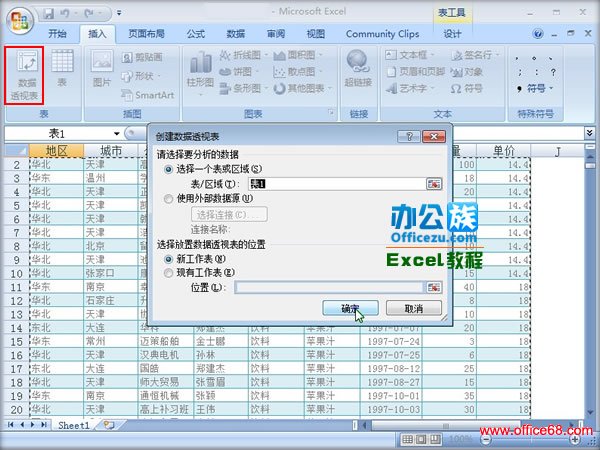
Task: Open the 柱形图 column chart menu
Action: pyautogui.click(x=200, y=72)
